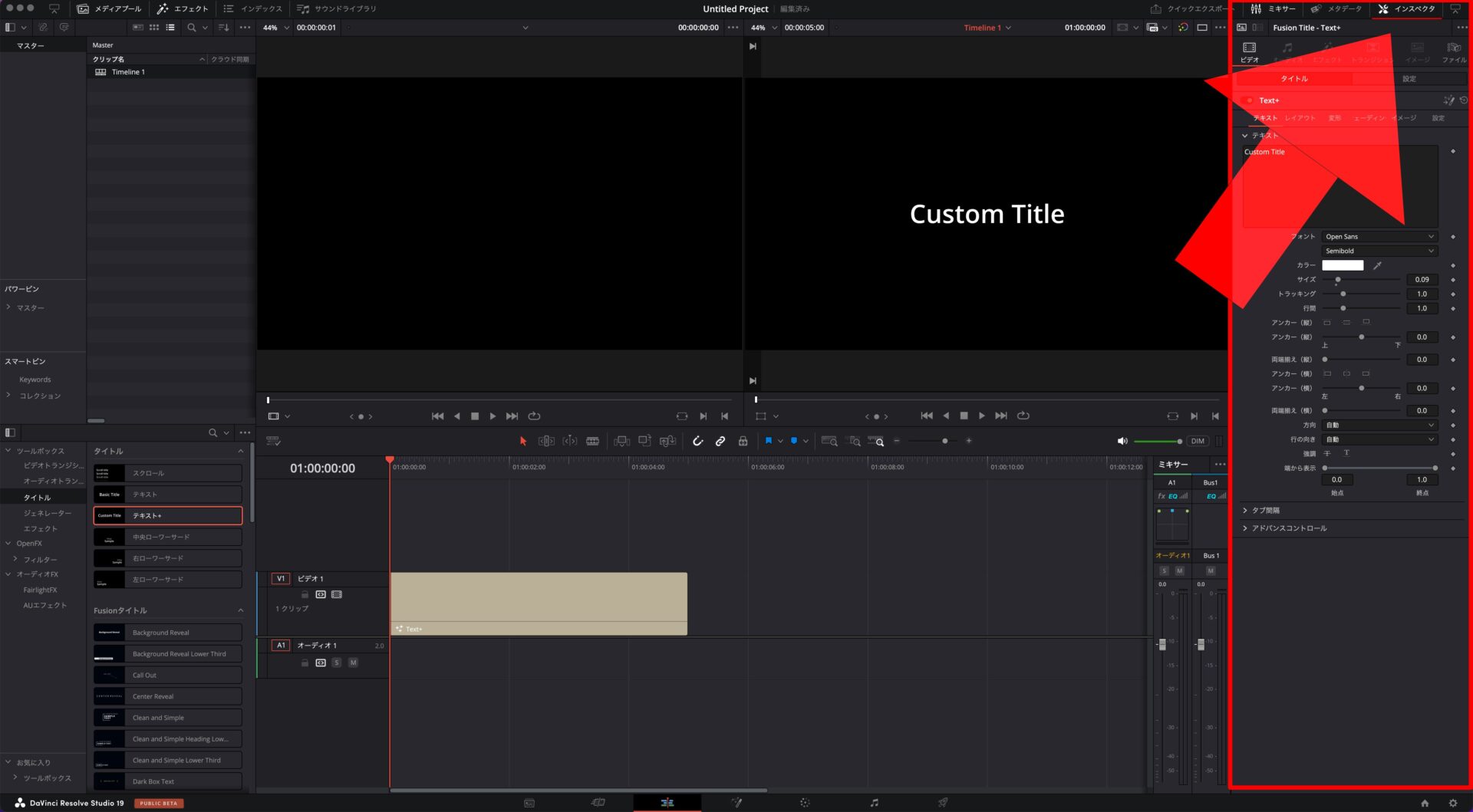The image size is (1473, 812).
Task: Open the メタデータ panel
Action: tap(1336, 9)
